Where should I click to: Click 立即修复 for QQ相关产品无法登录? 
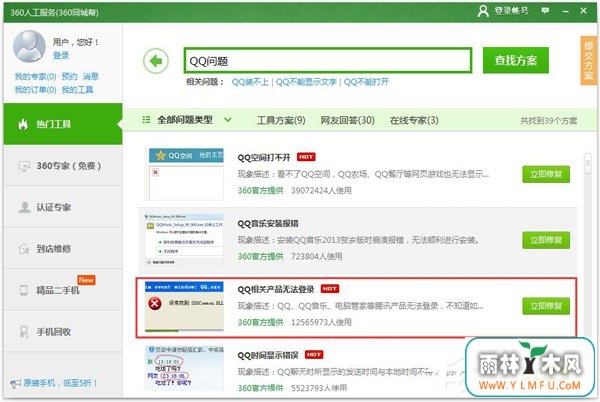546,306
